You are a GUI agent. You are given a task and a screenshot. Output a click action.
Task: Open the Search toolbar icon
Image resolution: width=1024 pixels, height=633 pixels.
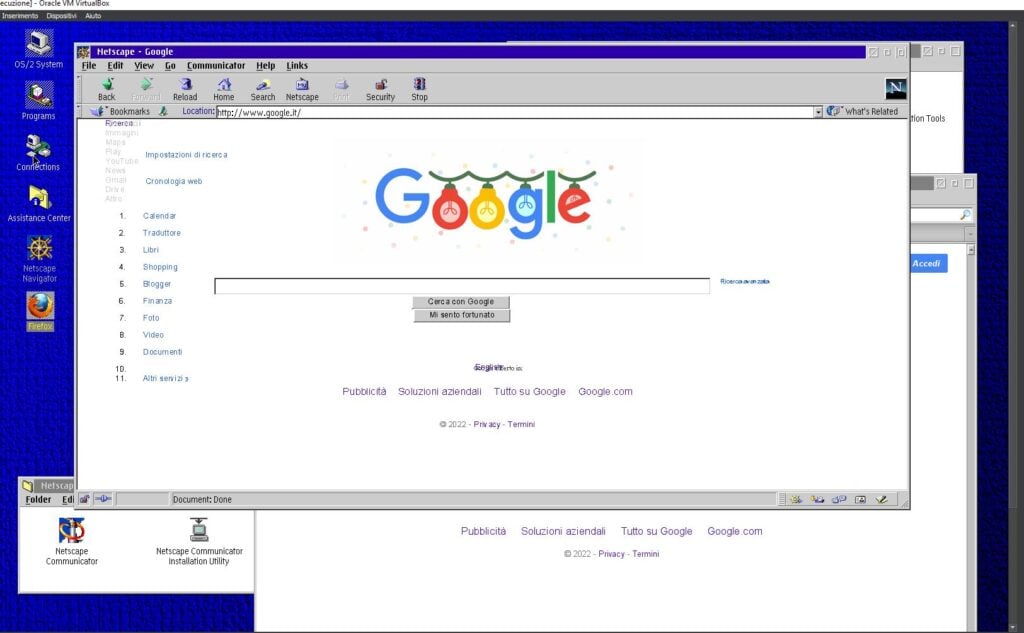263,84
